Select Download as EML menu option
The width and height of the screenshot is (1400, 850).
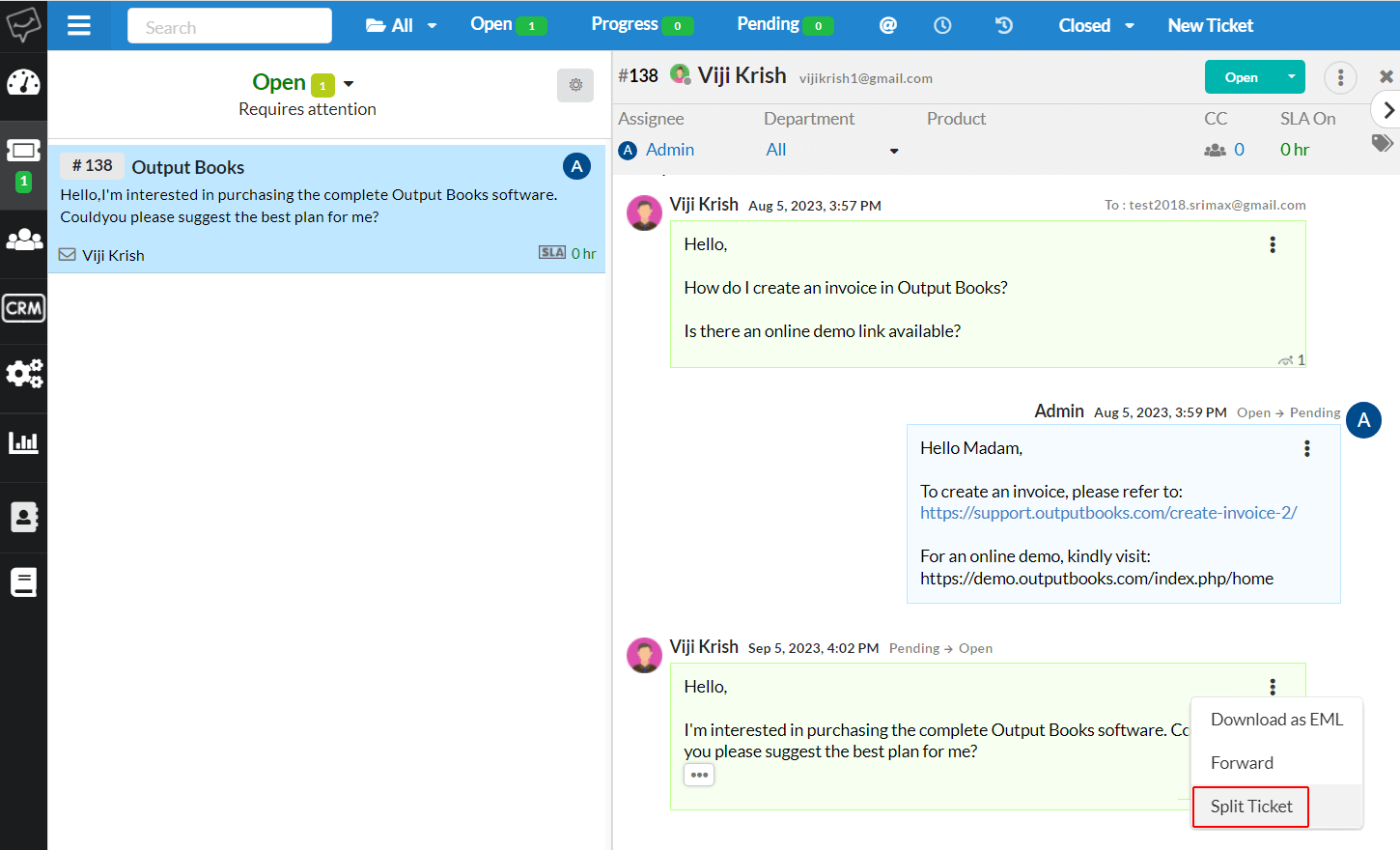pos(1276,720)
